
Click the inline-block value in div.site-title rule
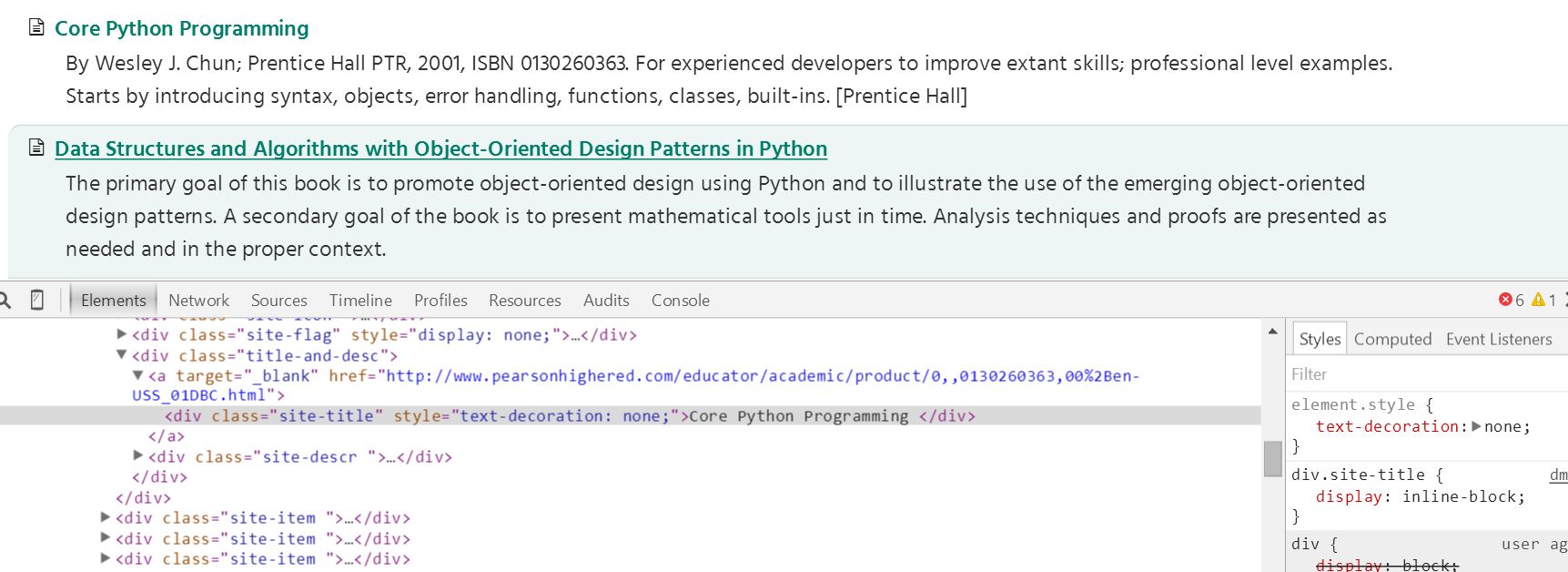[1459, 496]
